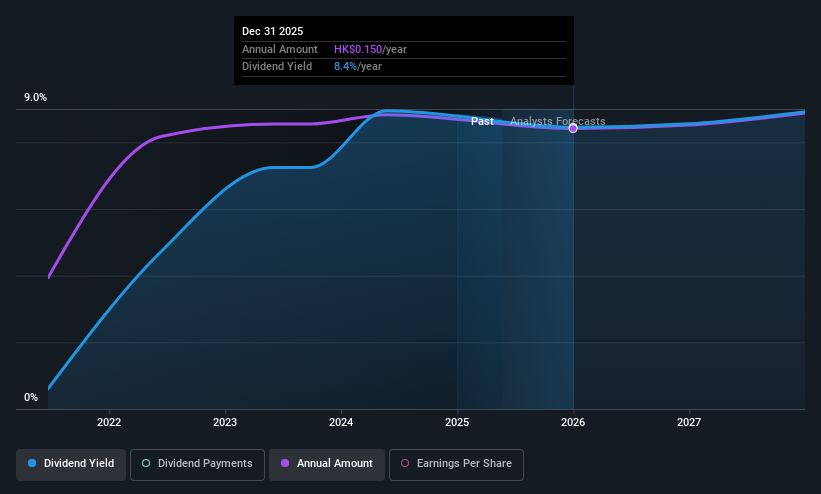The width and height of the screenshot is (821, 494).
Task: Click the HK$0.150/year tooltip value
Action: 370,49
